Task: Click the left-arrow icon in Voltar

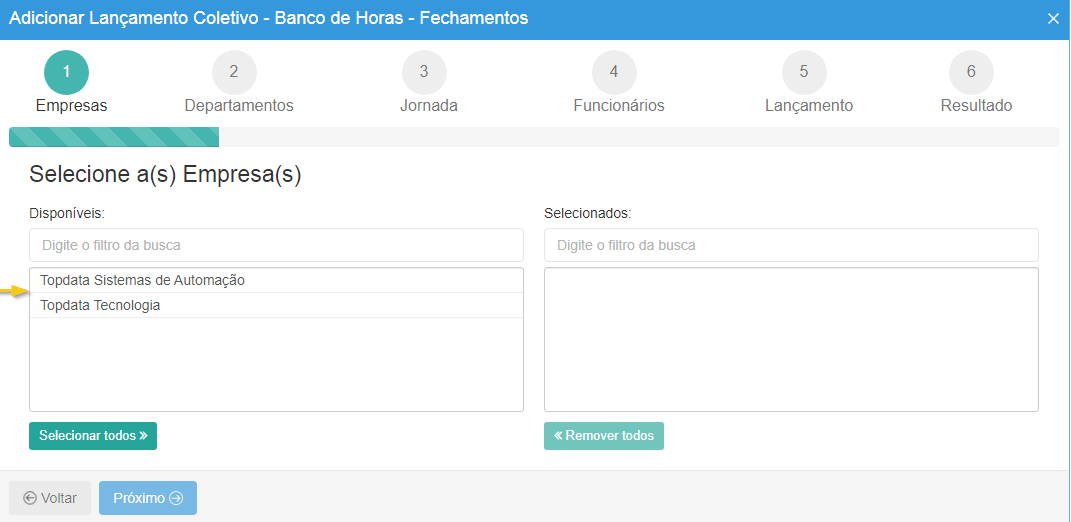Action: point(30,498)
